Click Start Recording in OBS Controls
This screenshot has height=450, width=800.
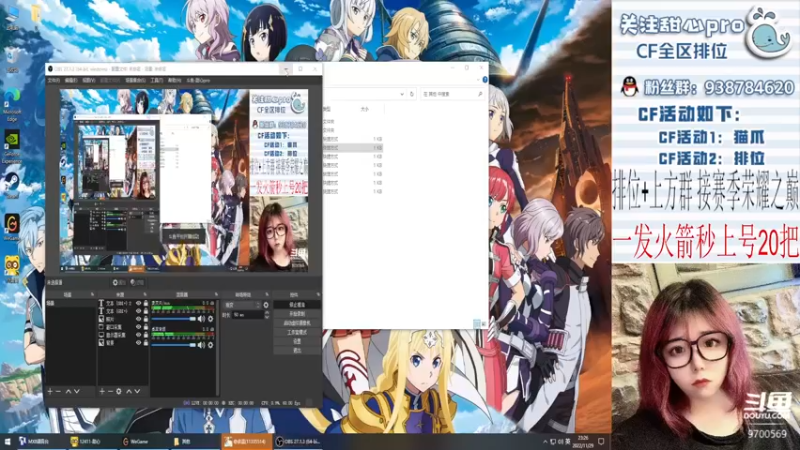(297, 314)
